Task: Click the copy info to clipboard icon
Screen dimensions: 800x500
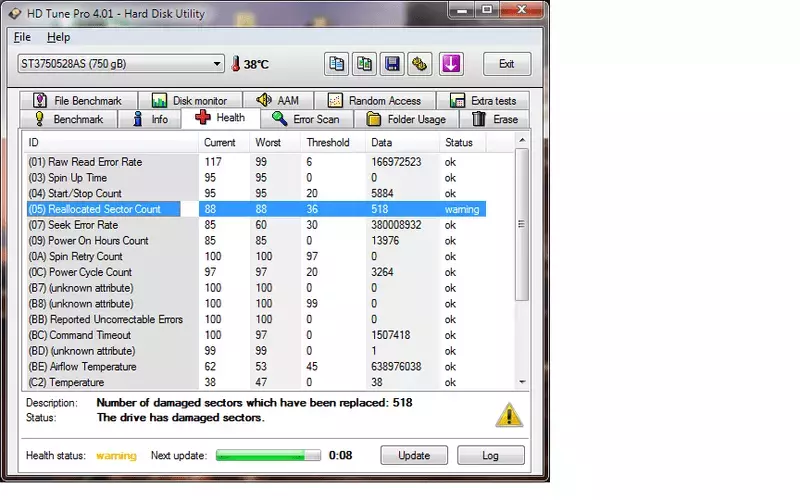Action: point(336,64)
